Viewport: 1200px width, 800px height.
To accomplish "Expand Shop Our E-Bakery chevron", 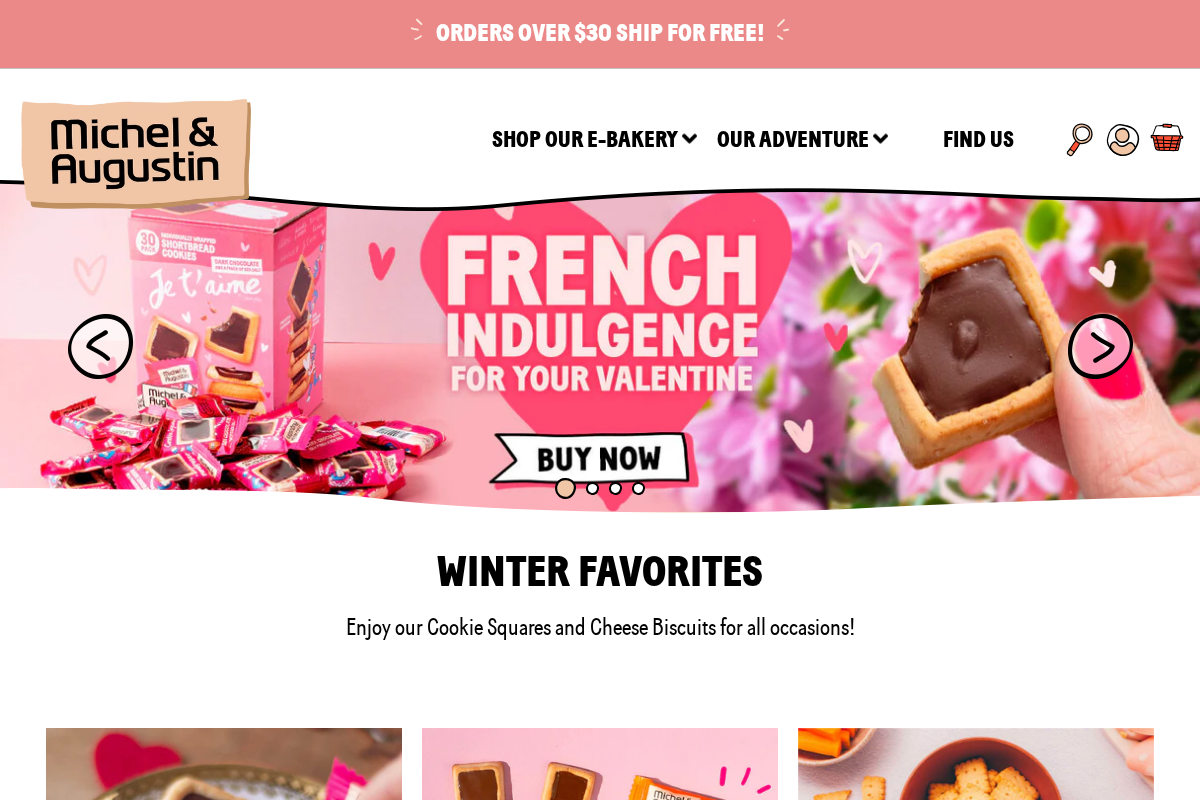I will coord(689,139).
